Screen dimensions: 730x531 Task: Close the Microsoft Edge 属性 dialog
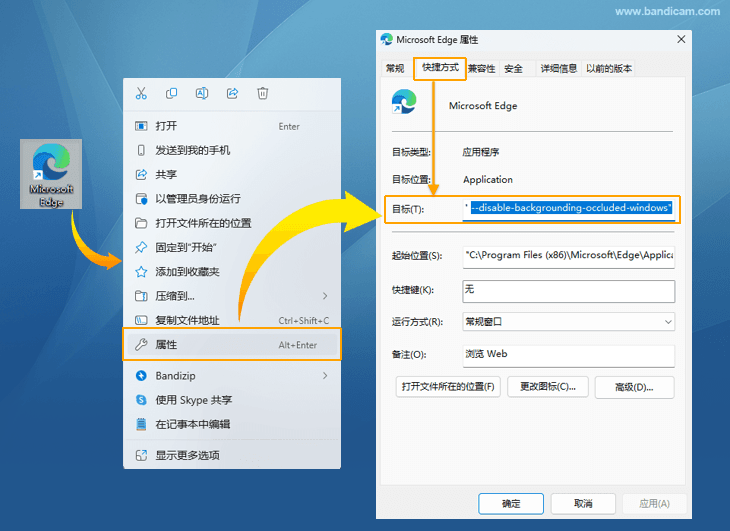click(x=681, y=40)
